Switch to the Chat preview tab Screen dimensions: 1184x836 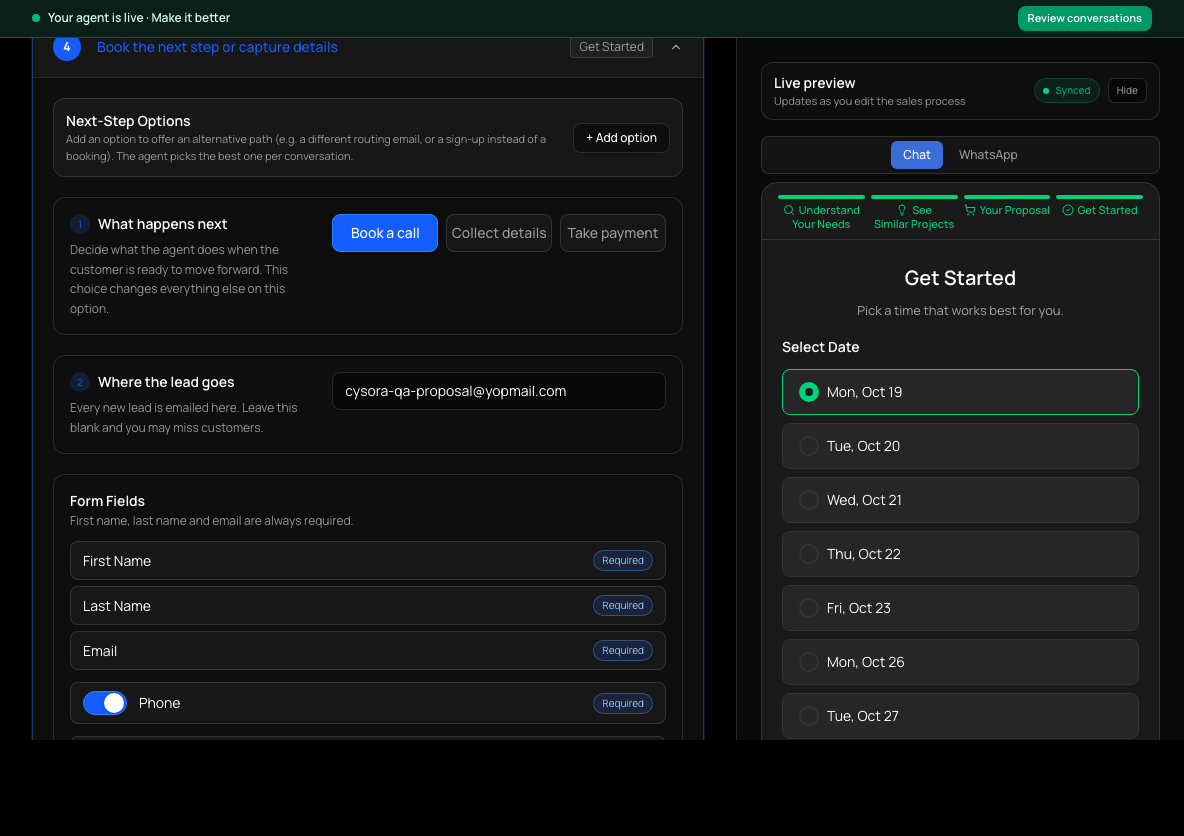[917, 155]
